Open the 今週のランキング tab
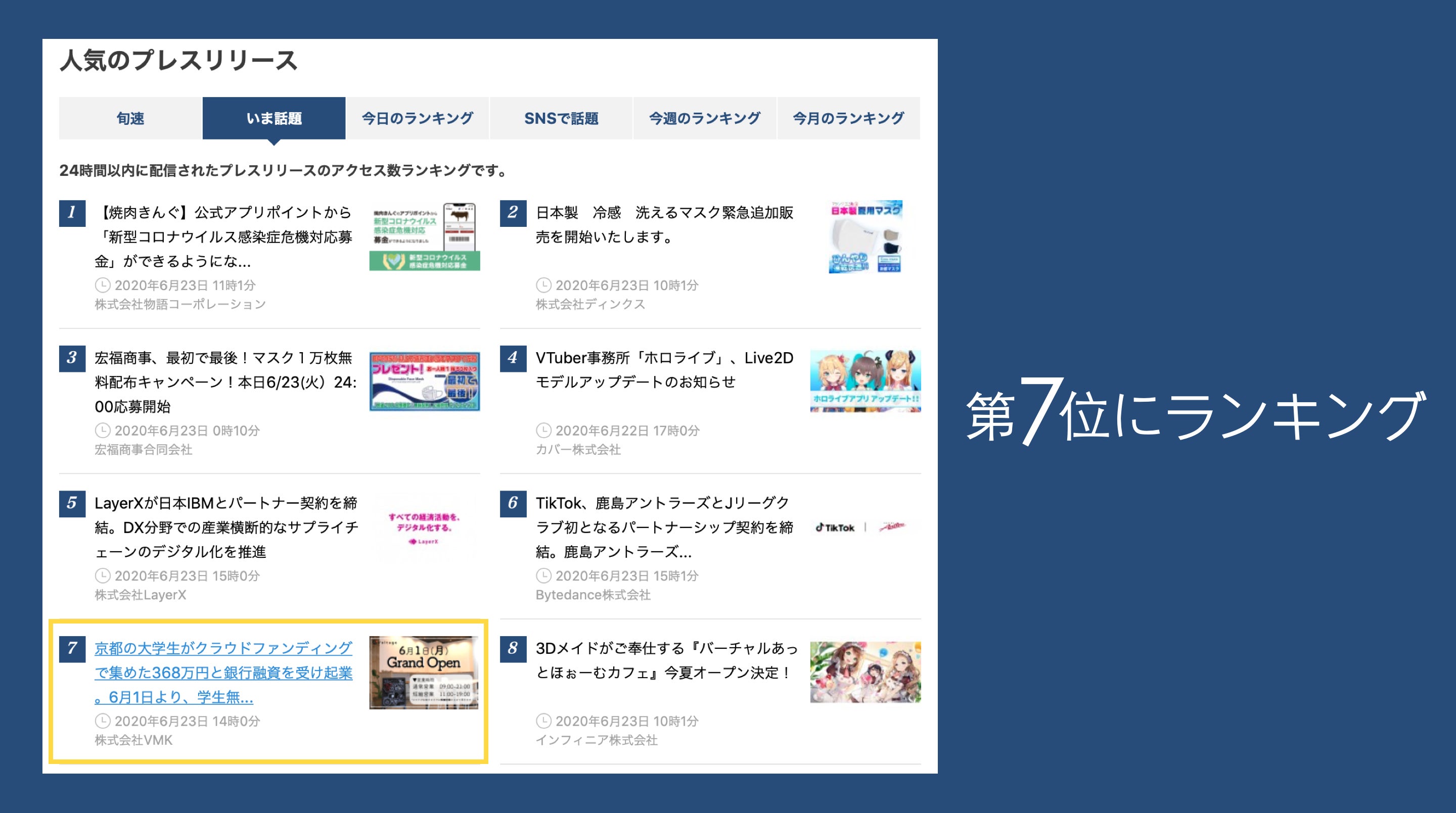This screenshot has height=813, width=1456. [x=704, y=118]
